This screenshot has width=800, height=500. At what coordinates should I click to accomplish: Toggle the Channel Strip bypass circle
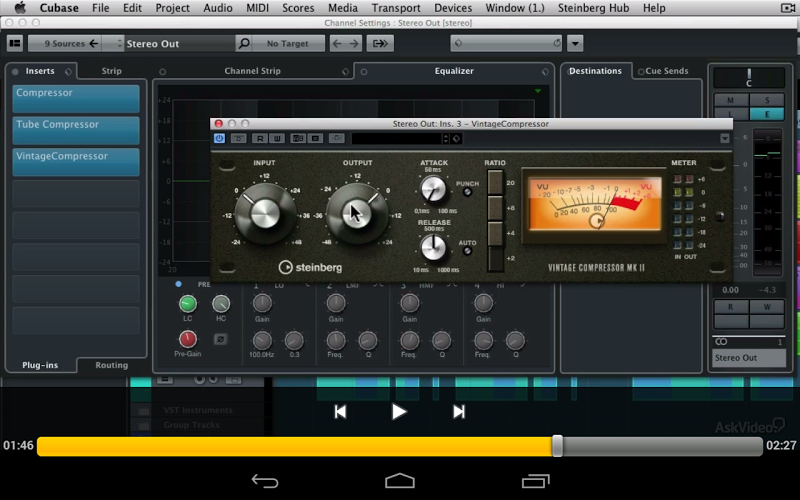pyautogui.click(x=162, y=72)
